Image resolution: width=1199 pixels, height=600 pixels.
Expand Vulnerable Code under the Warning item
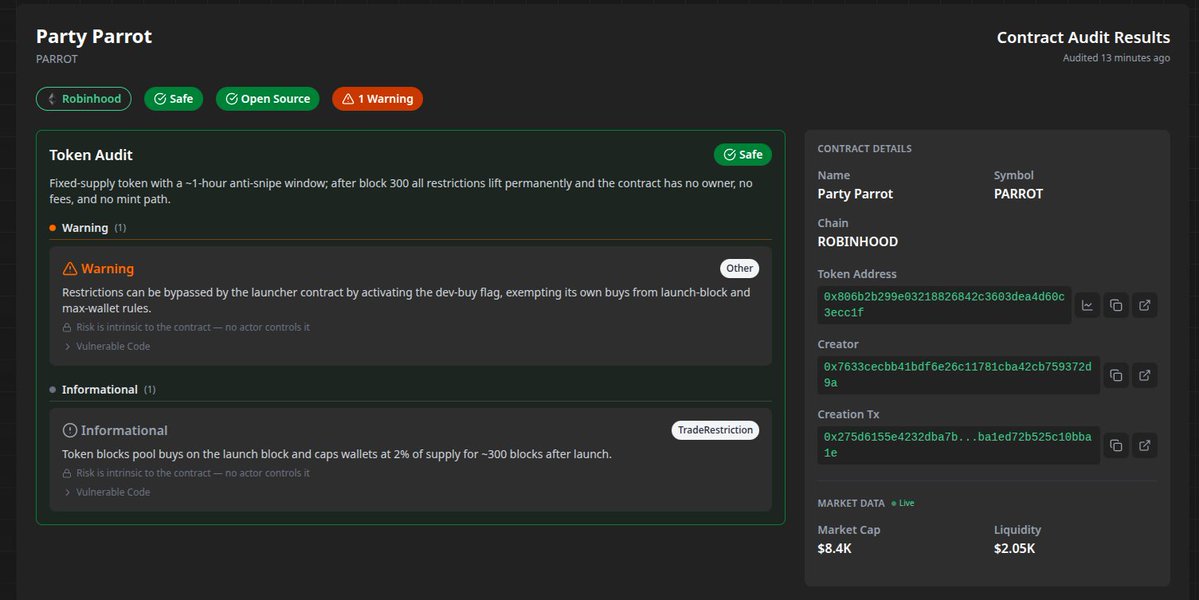107,346
